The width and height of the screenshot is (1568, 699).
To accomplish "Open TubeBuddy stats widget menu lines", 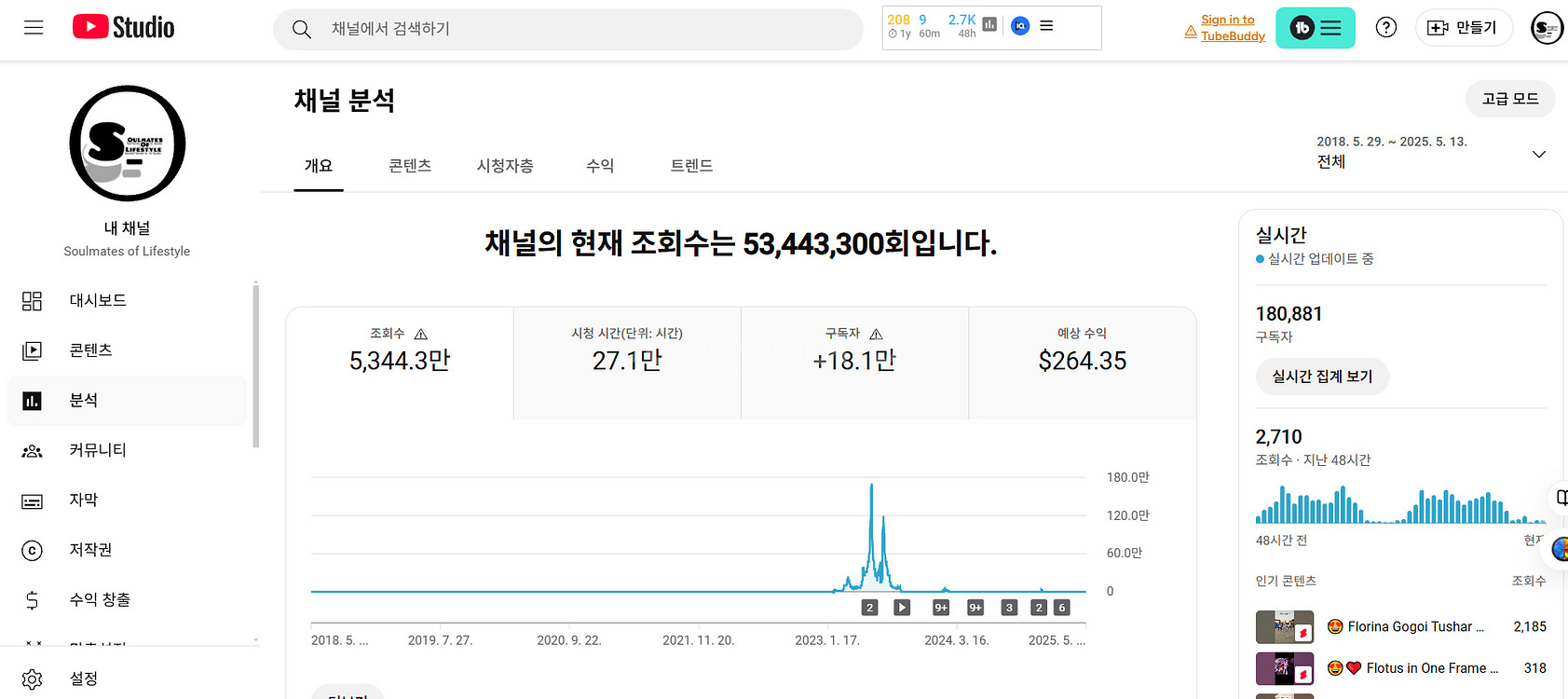I will click(1046, 26).
